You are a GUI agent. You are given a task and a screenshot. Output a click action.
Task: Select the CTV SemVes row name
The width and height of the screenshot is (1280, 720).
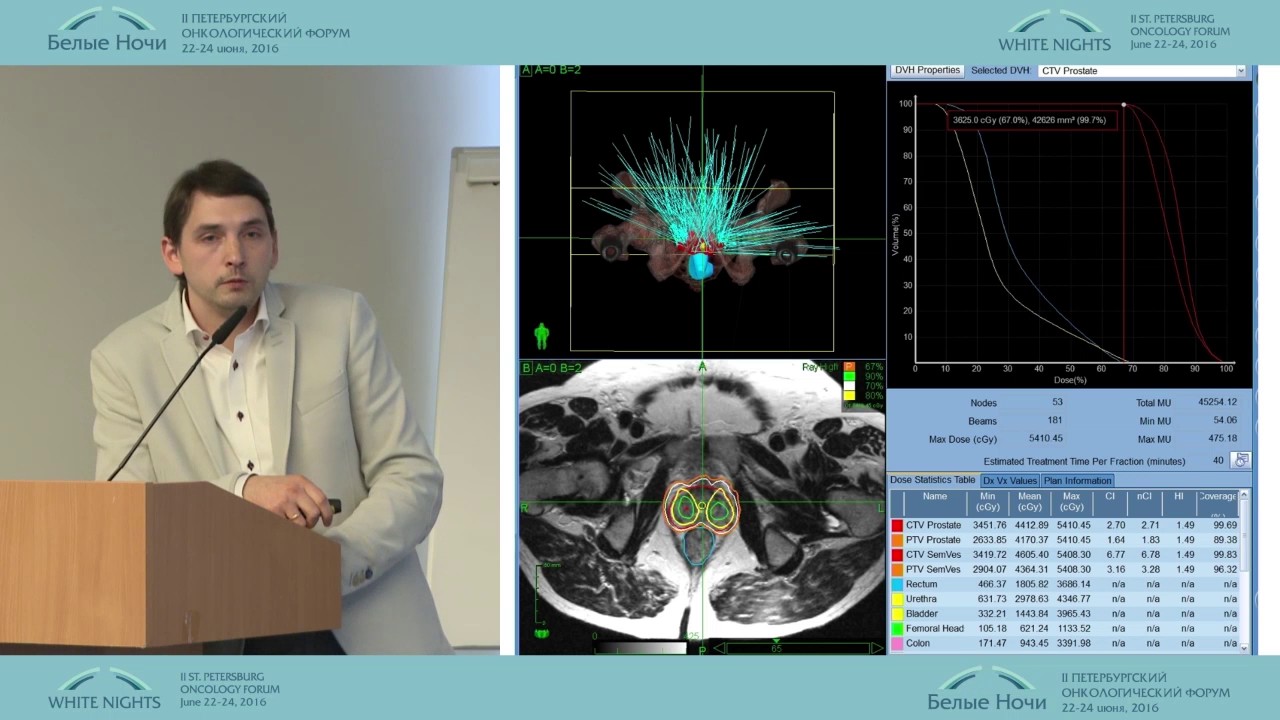click(933, 555)
